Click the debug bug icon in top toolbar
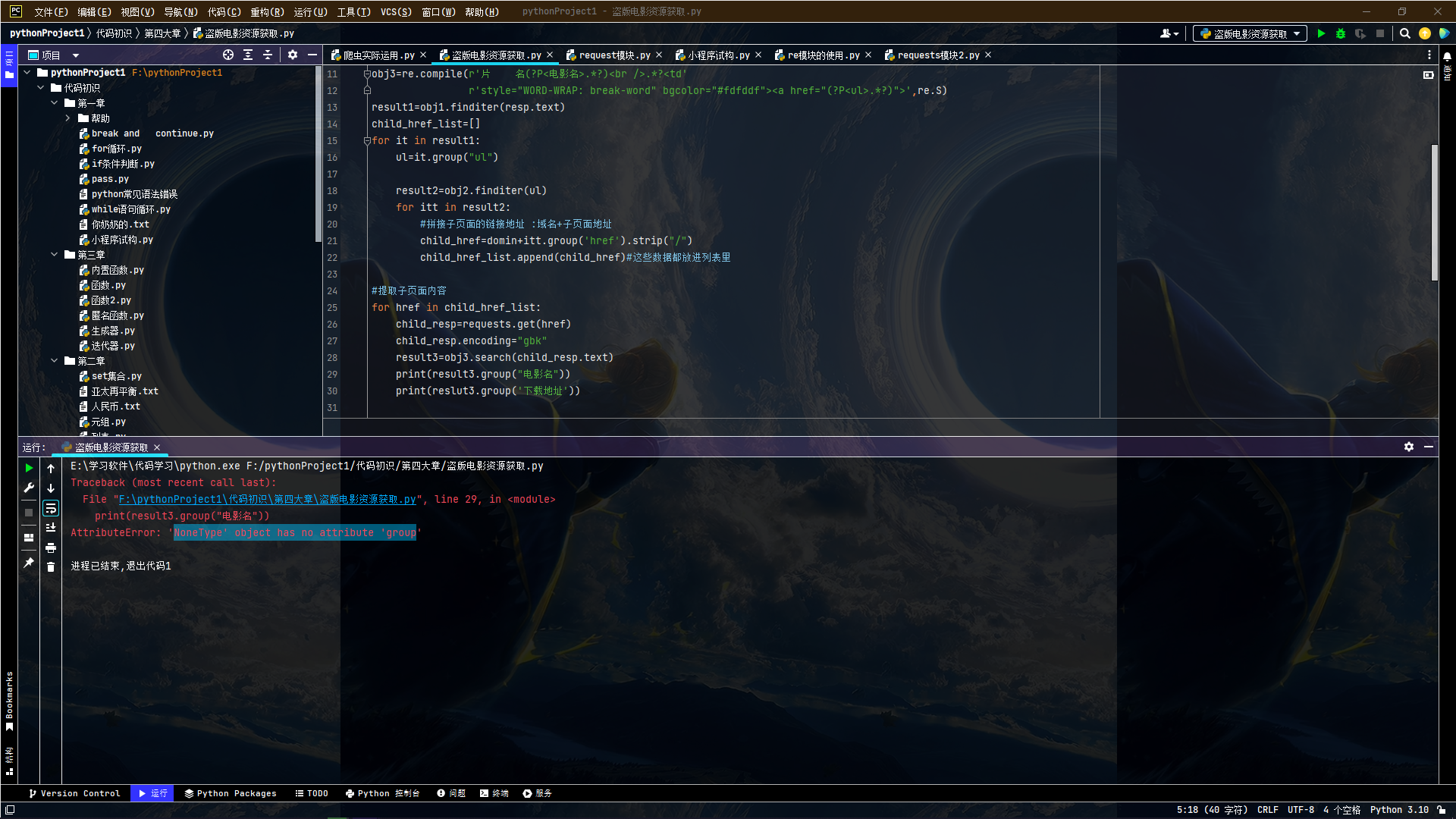Screen dimensions: 1456x819 1341,33
